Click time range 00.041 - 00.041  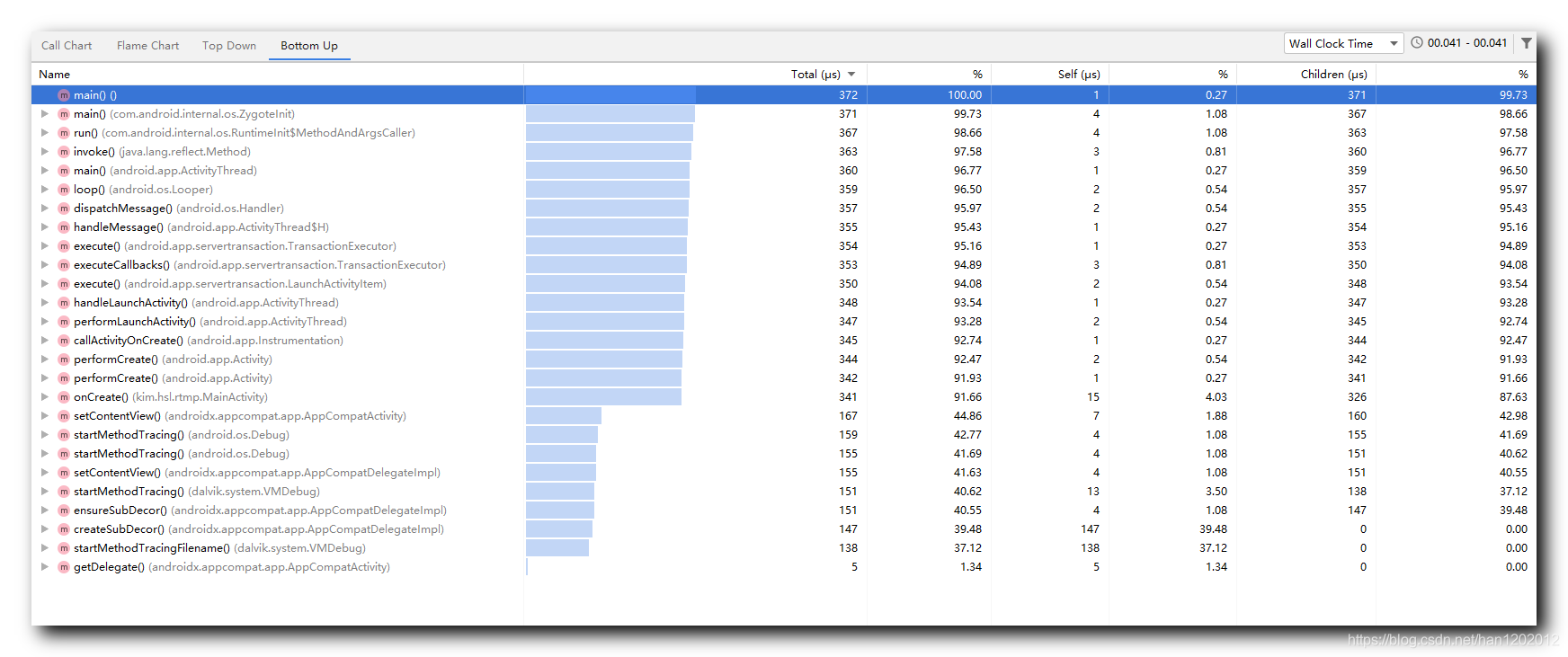pos(1467,43)
